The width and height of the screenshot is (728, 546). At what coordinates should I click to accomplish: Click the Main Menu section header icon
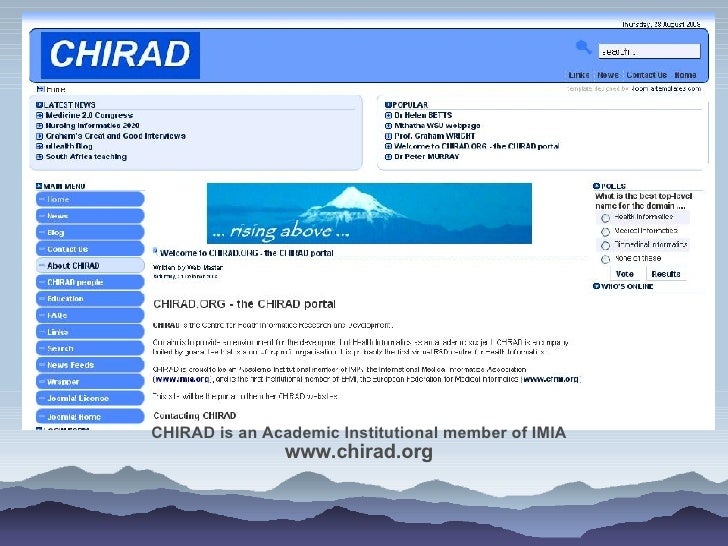click(x=39, y=186)
